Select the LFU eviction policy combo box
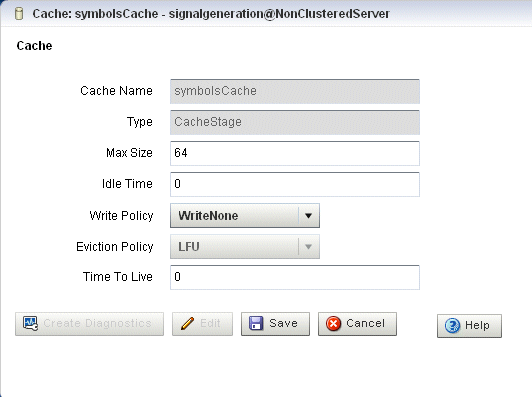The image size is (532, 397). [x=245, y=247]
